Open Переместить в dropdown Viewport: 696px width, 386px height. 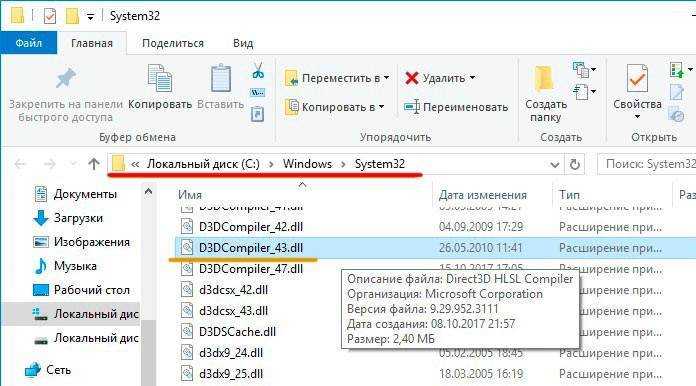(x=337, y=78)
